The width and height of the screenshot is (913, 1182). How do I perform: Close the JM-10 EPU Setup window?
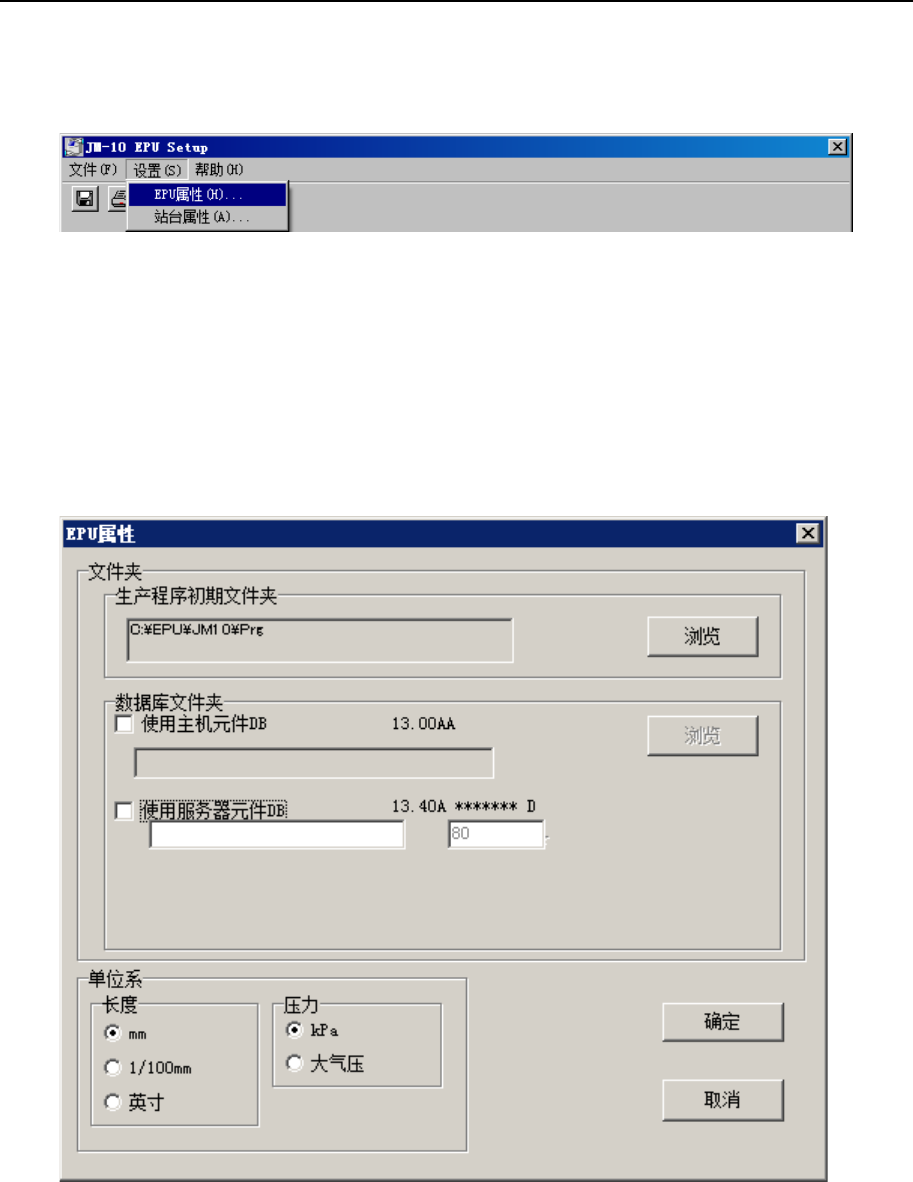[x=837, y=146]
